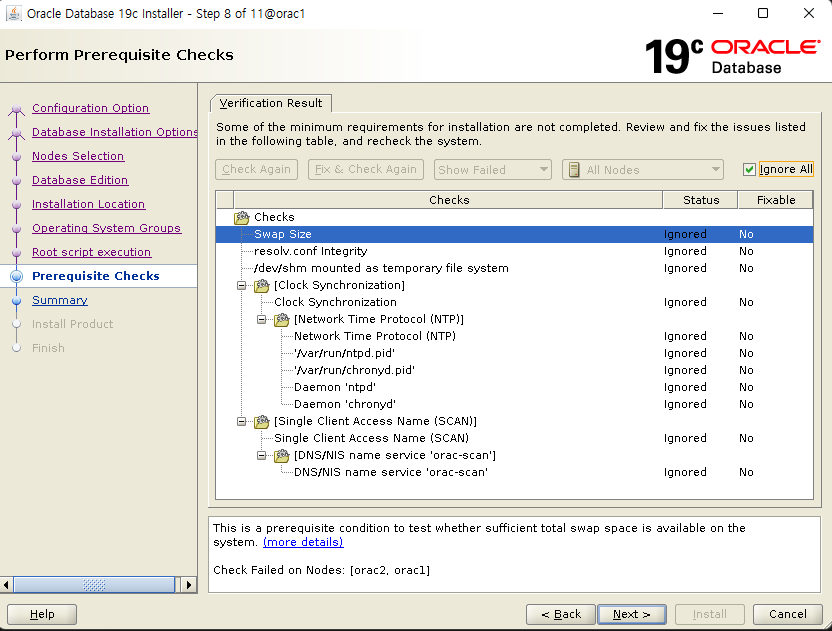
Task: Click the [DNS/NIS name service 'orac-scan'] folder icon
Action: [x=281, y=455]
